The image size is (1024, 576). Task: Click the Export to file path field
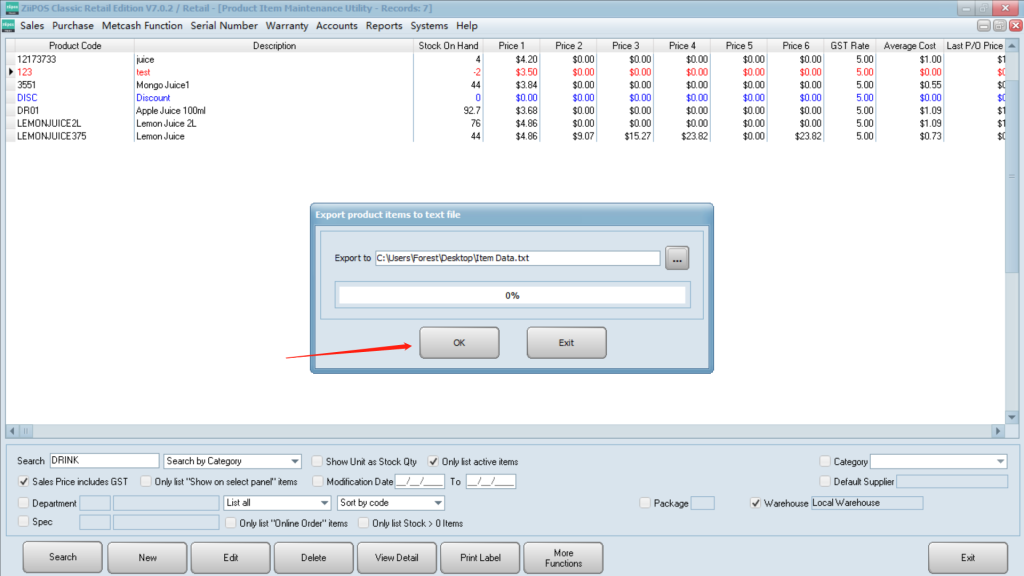(517, 258)
